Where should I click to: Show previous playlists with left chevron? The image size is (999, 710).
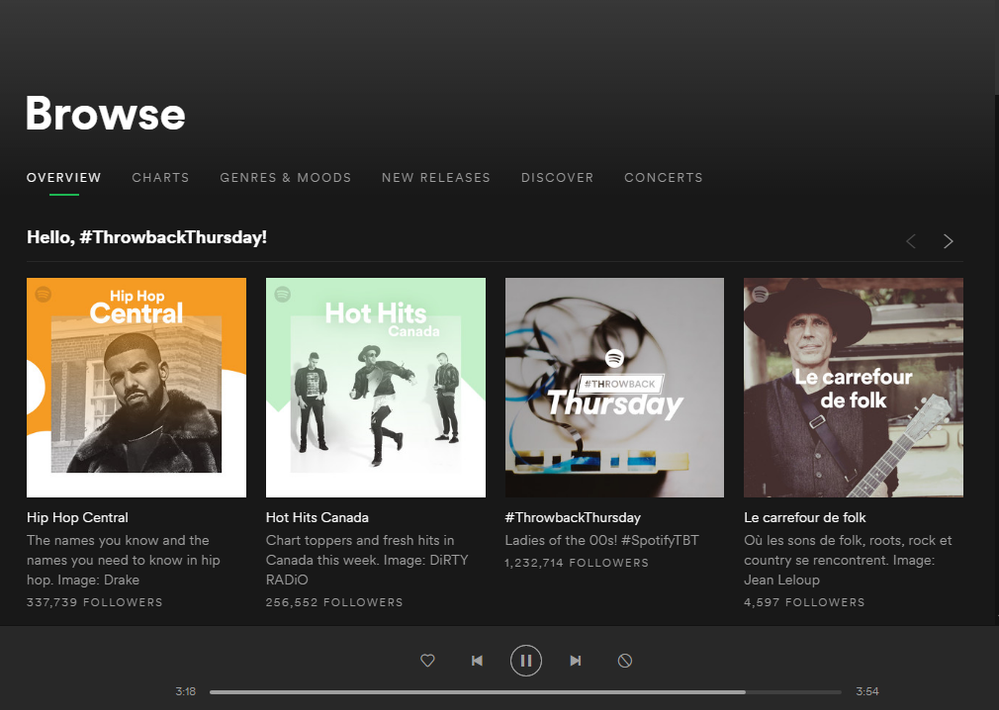tap(911, 241)
